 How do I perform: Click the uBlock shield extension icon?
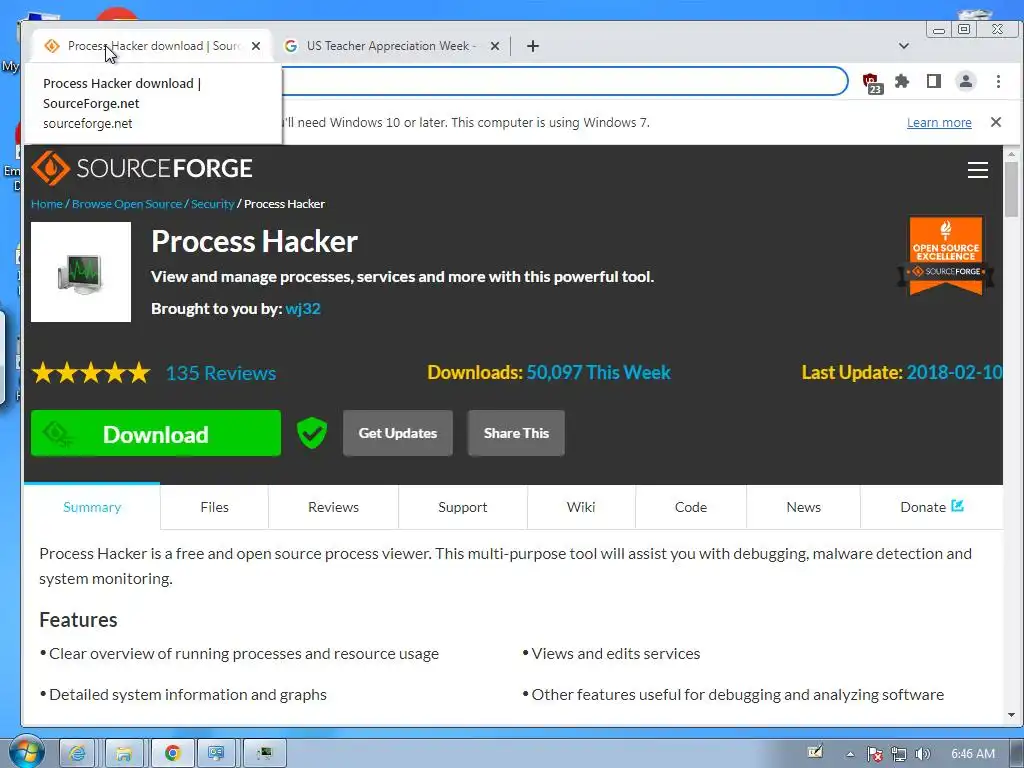click(x=872, y=82)
